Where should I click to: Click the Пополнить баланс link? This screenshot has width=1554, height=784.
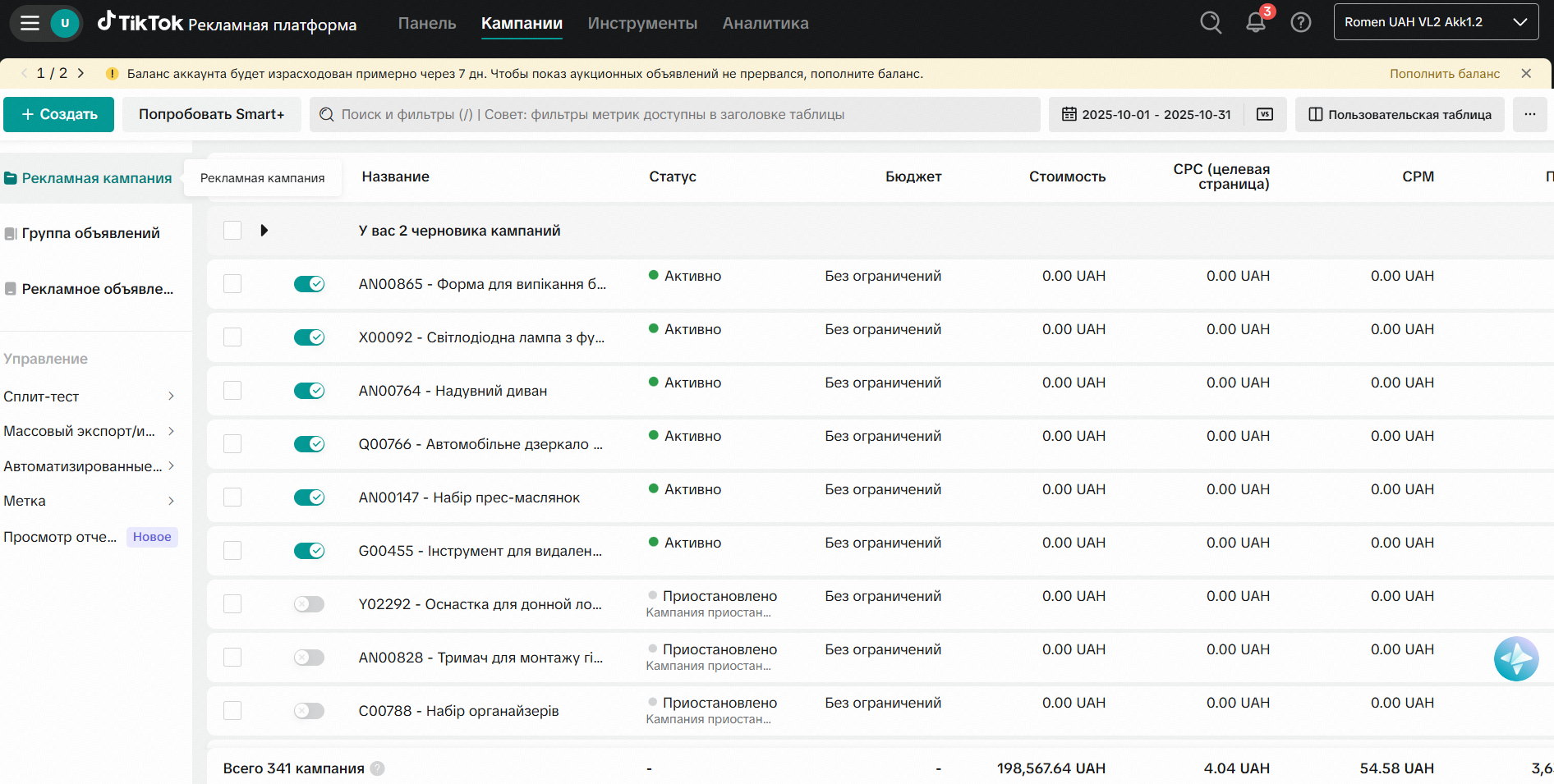(x=1444, y=74)
